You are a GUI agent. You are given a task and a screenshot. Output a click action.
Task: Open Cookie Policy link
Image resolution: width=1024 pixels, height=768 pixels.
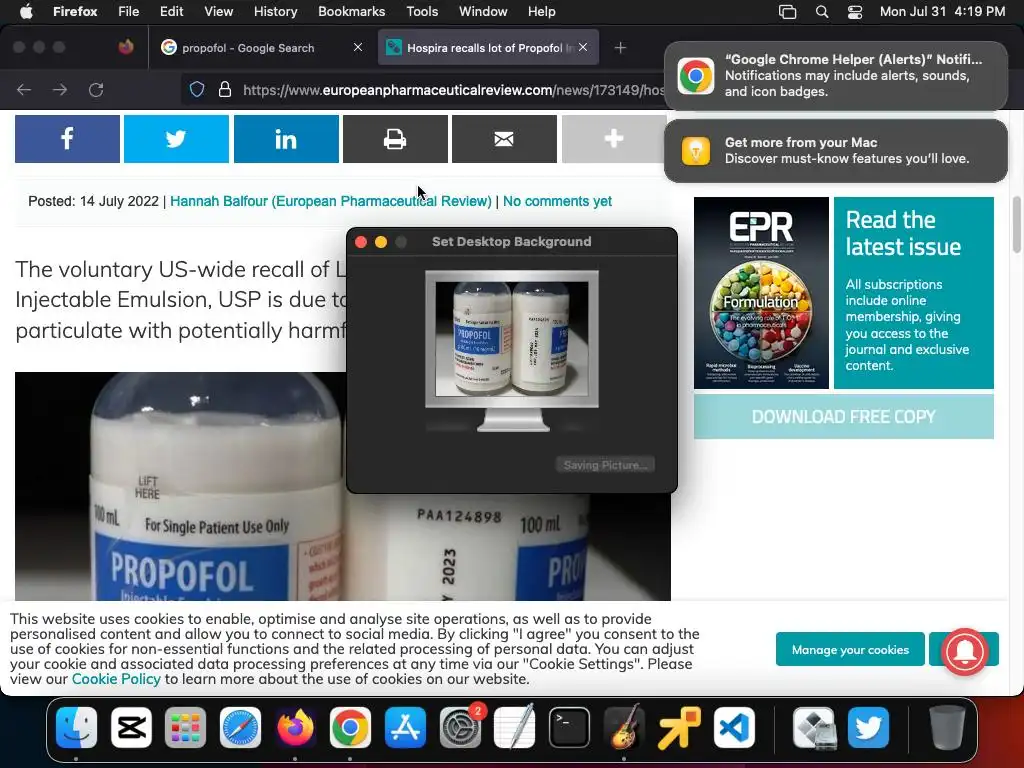point(116,679)
